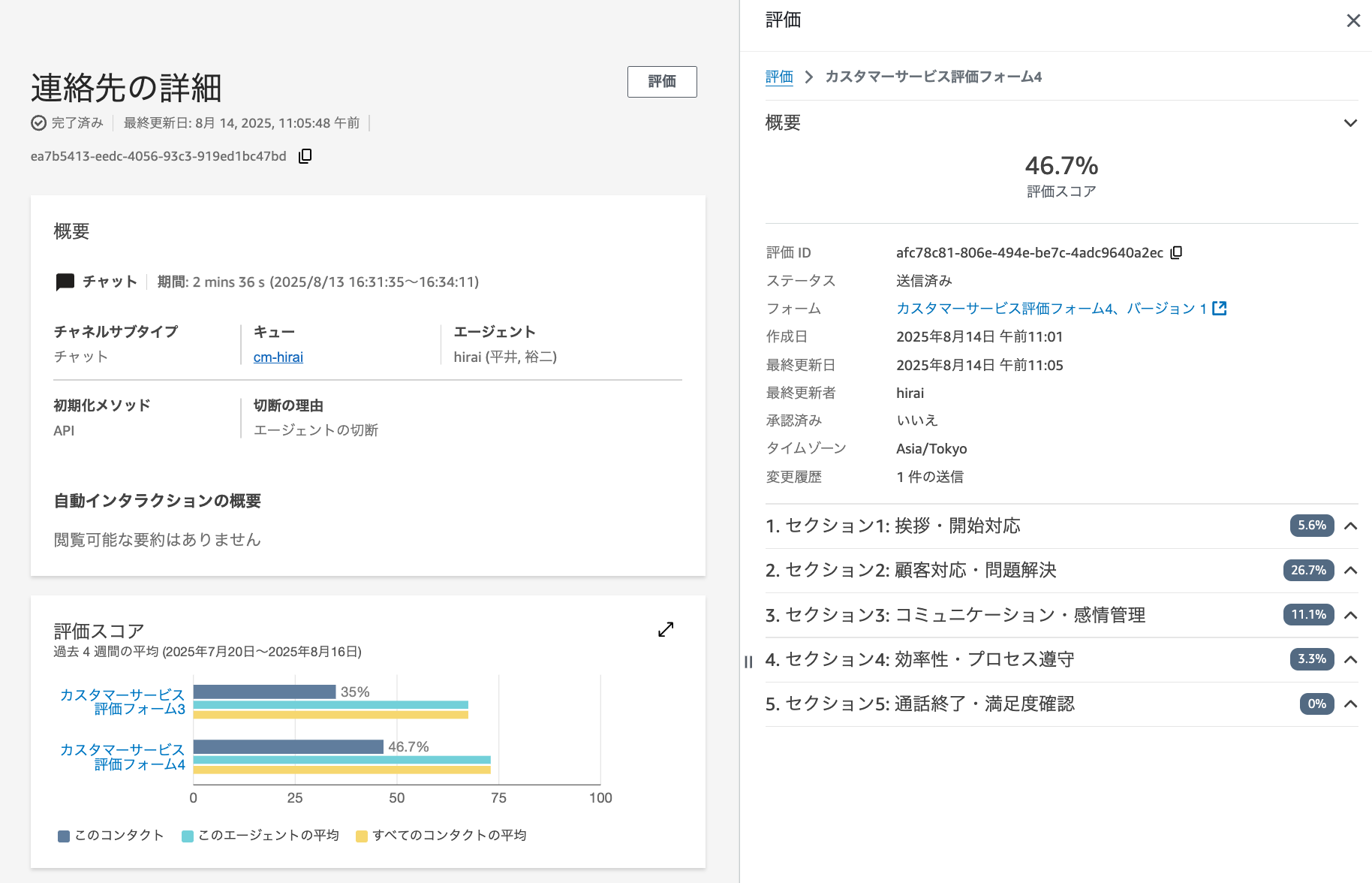Click the section title セクション2: 顧客対応・問題解決
The width and height of the screenshot is (1372, 883).
pyautogui.click(x=911, y=570)
